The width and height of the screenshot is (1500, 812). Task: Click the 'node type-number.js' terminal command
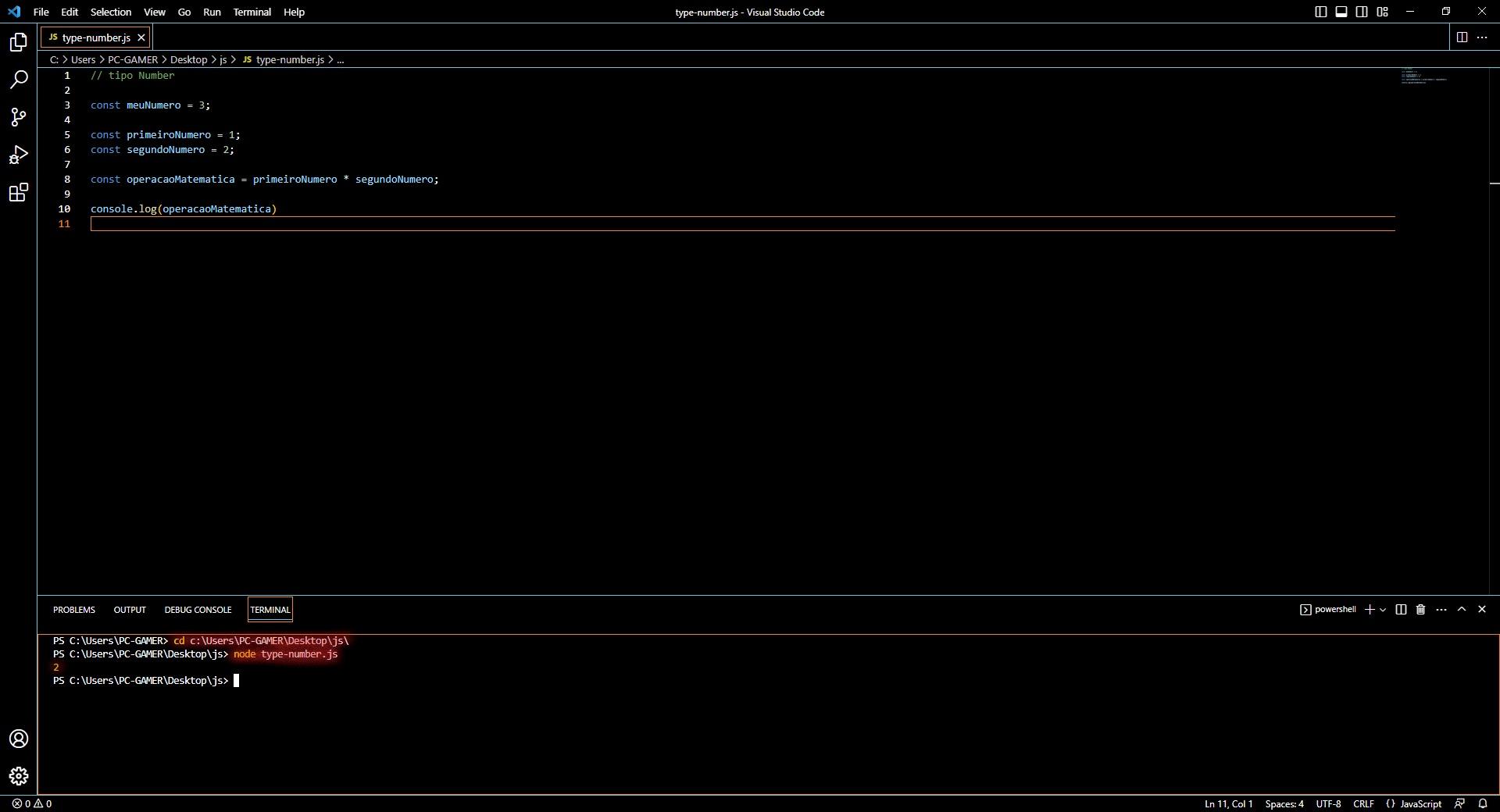pyautogui.click(x=285, y=654)
